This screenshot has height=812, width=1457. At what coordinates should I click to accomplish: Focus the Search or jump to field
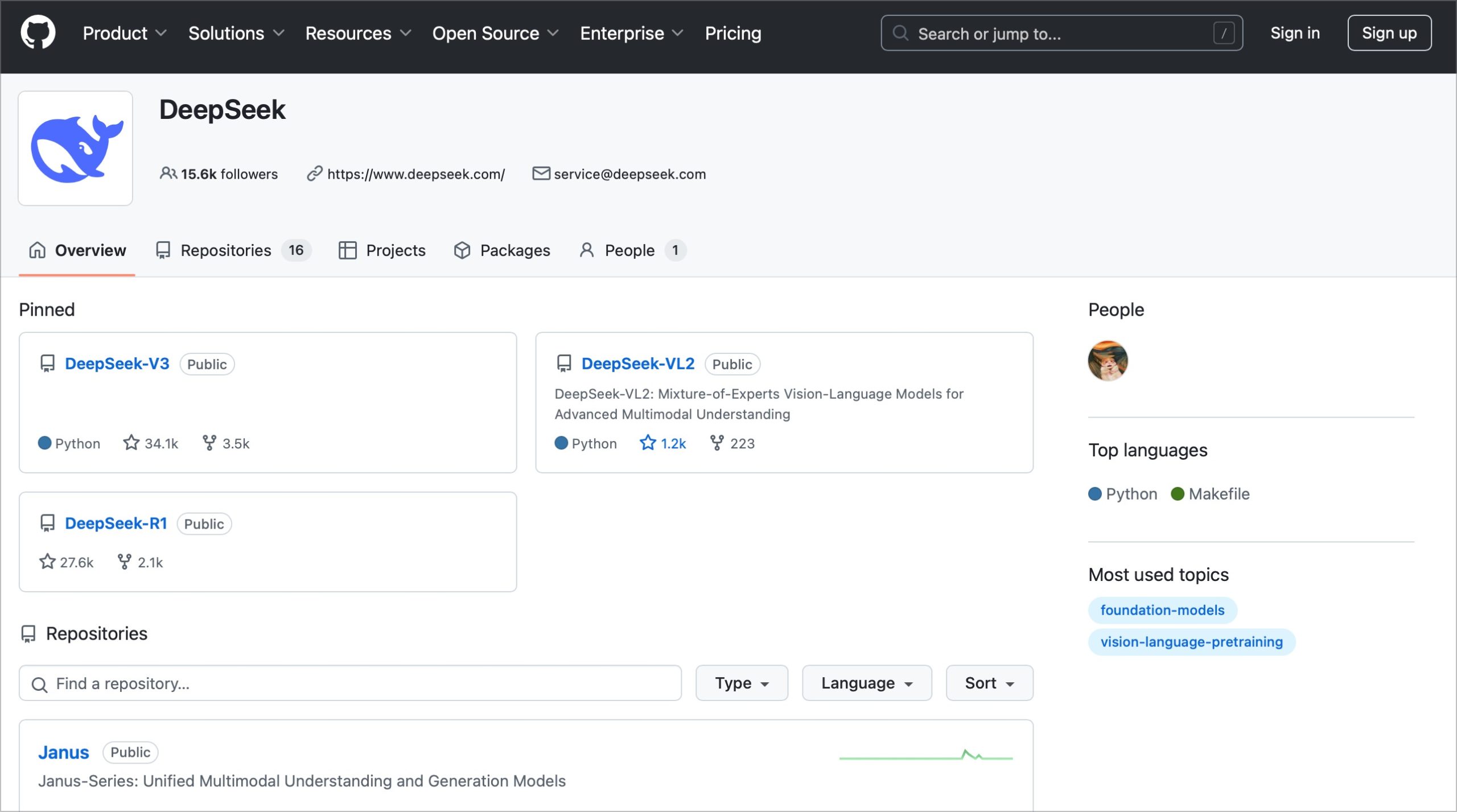(1062, 33)
